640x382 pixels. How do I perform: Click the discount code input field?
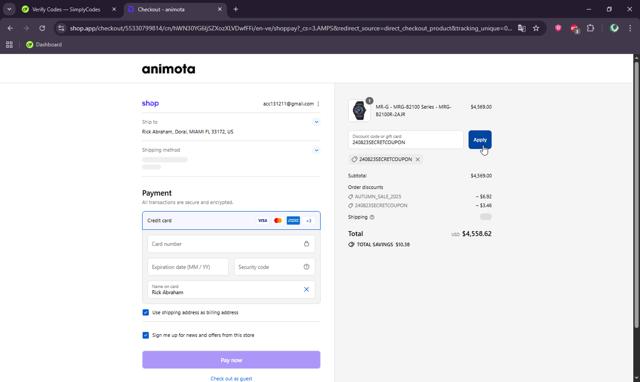tap(406, 140)
